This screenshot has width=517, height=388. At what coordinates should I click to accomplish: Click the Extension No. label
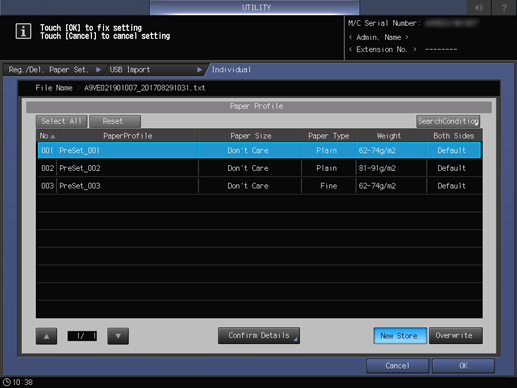point(382,49)
